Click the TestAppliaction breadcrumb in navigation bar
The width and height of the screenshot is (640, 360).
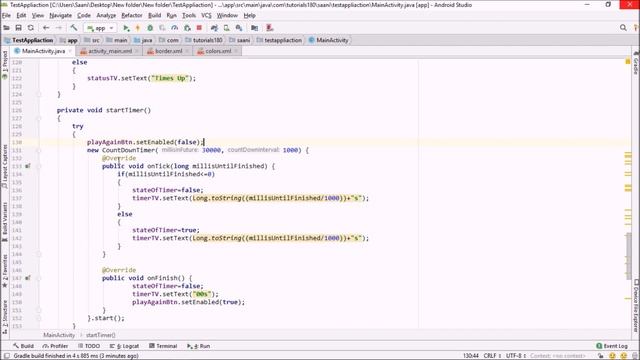point(29,40)
